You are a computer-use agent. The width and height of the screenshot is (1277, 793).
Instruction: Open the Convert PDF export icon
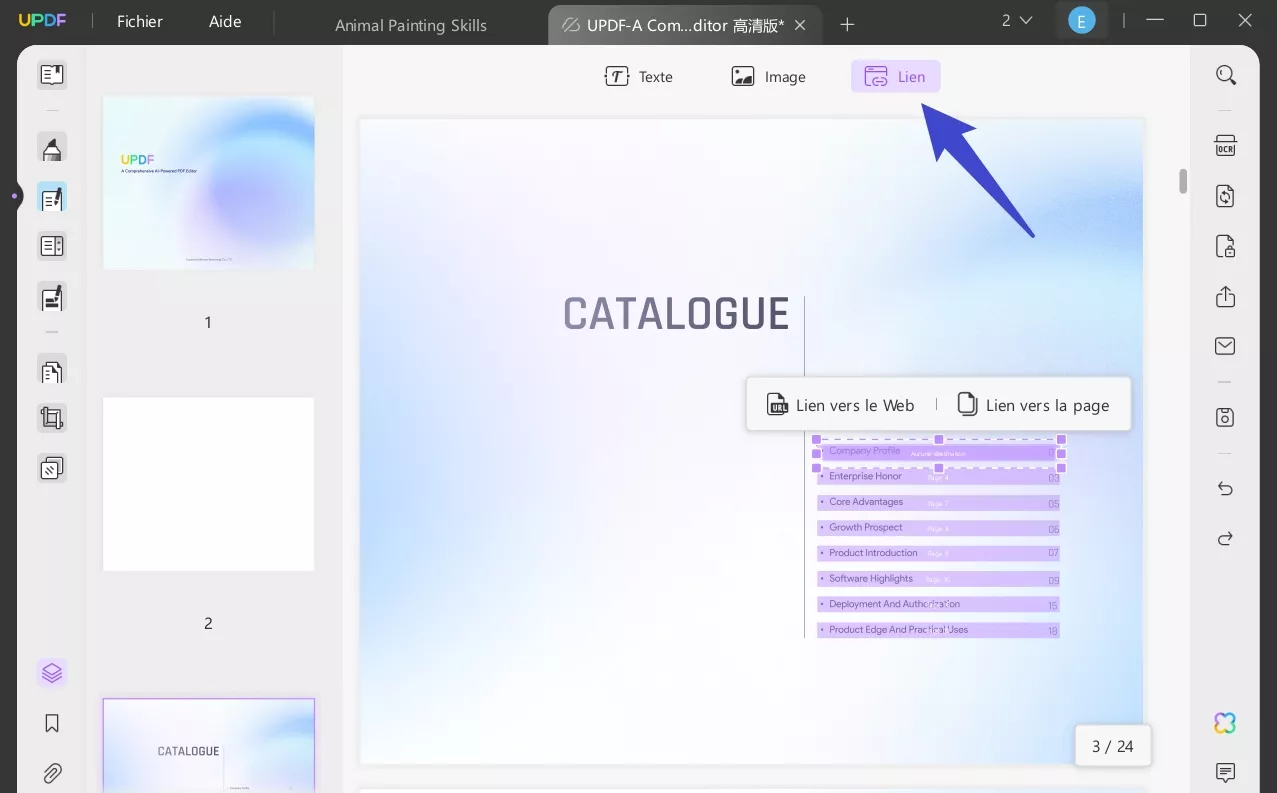1225,196
